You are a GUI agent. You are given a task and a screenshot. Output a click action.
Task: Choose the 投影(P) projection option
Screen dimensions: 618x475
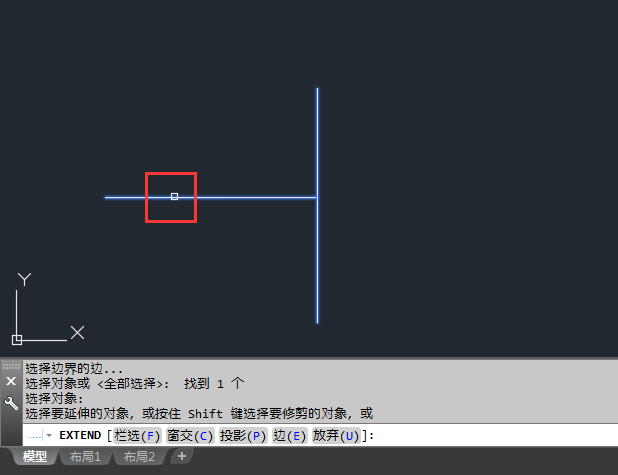243,436
